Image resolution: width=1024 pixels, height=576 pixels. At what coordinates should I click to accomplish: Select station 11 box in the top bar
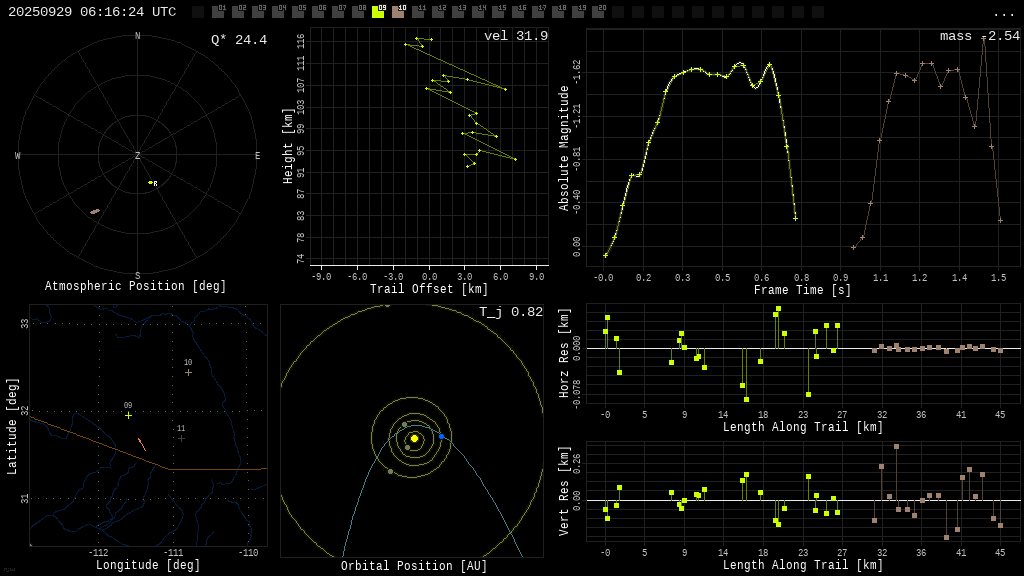[418, 12]
